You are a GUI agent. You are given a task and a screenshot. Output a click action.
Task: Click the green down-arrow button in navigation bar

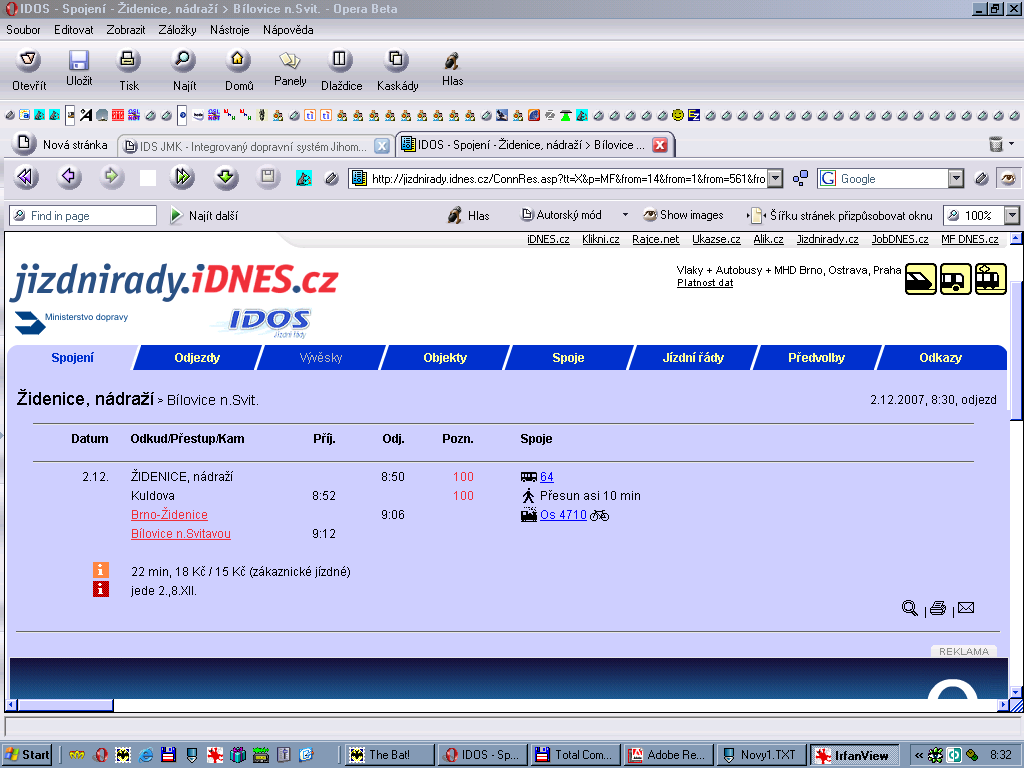[226, 177]
